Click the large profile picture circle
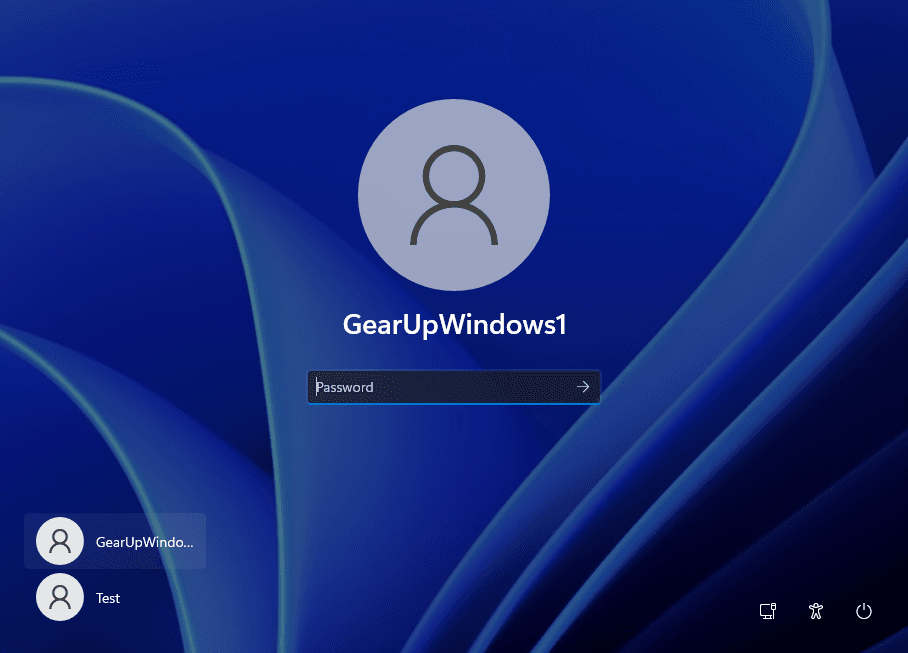The width and height of the screenshot is (908, 653). pyautogui.click(x=453, y=195)
